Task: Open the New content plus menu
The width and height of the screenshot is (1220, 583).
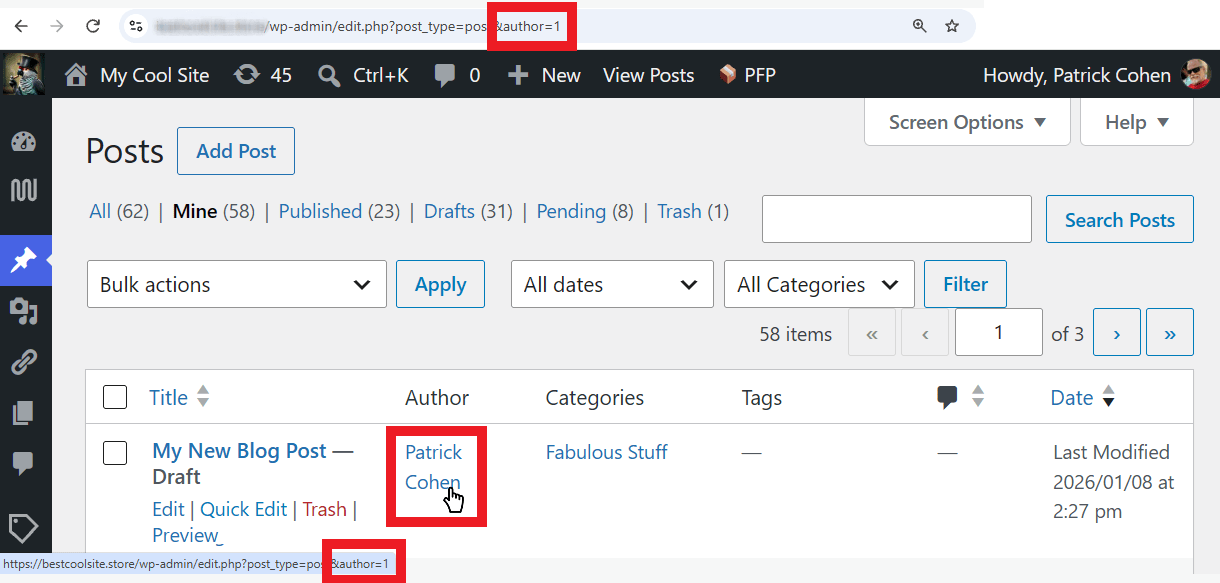Action: [x=544, y=75]
